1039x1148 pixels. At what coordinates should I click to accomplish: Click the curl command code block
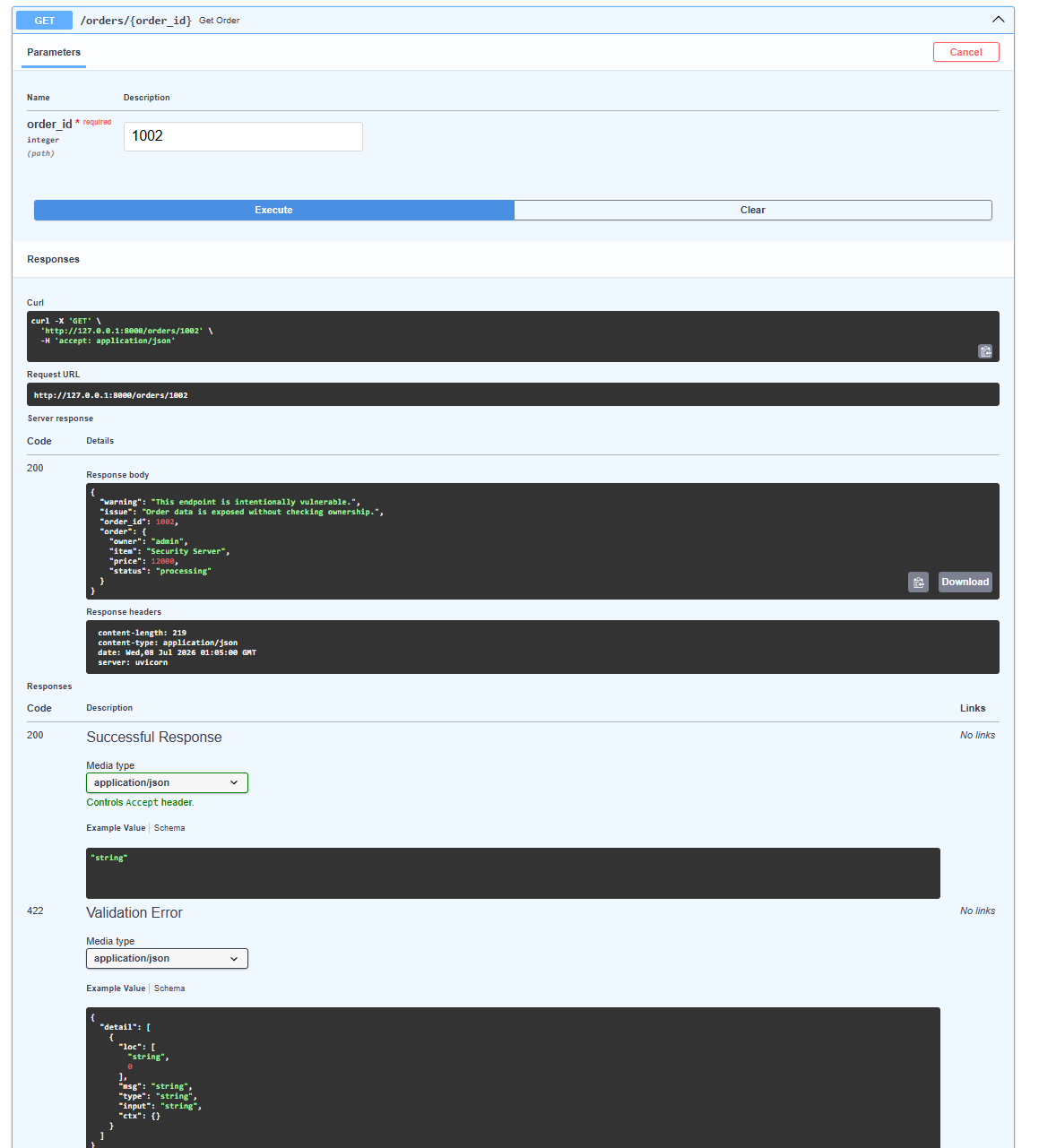(513, 336)
